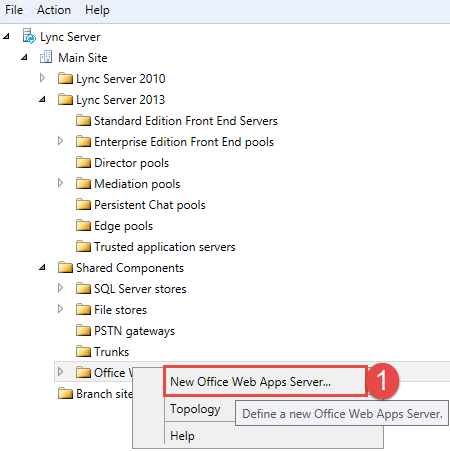The image size is (450, 451).
Task: Collapse the Lync Server 2013 node
Action: point(42,99)
